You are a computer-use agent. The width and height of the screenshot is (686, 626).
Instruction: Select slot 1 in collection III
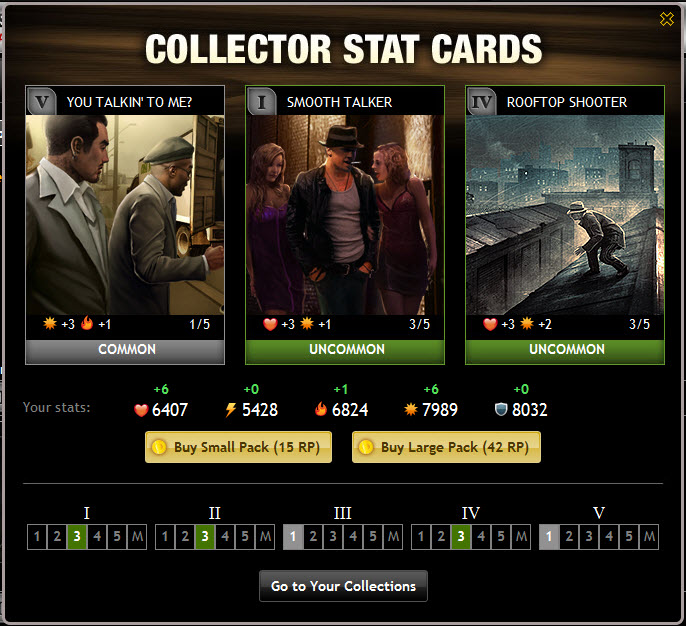coord(293,536)
